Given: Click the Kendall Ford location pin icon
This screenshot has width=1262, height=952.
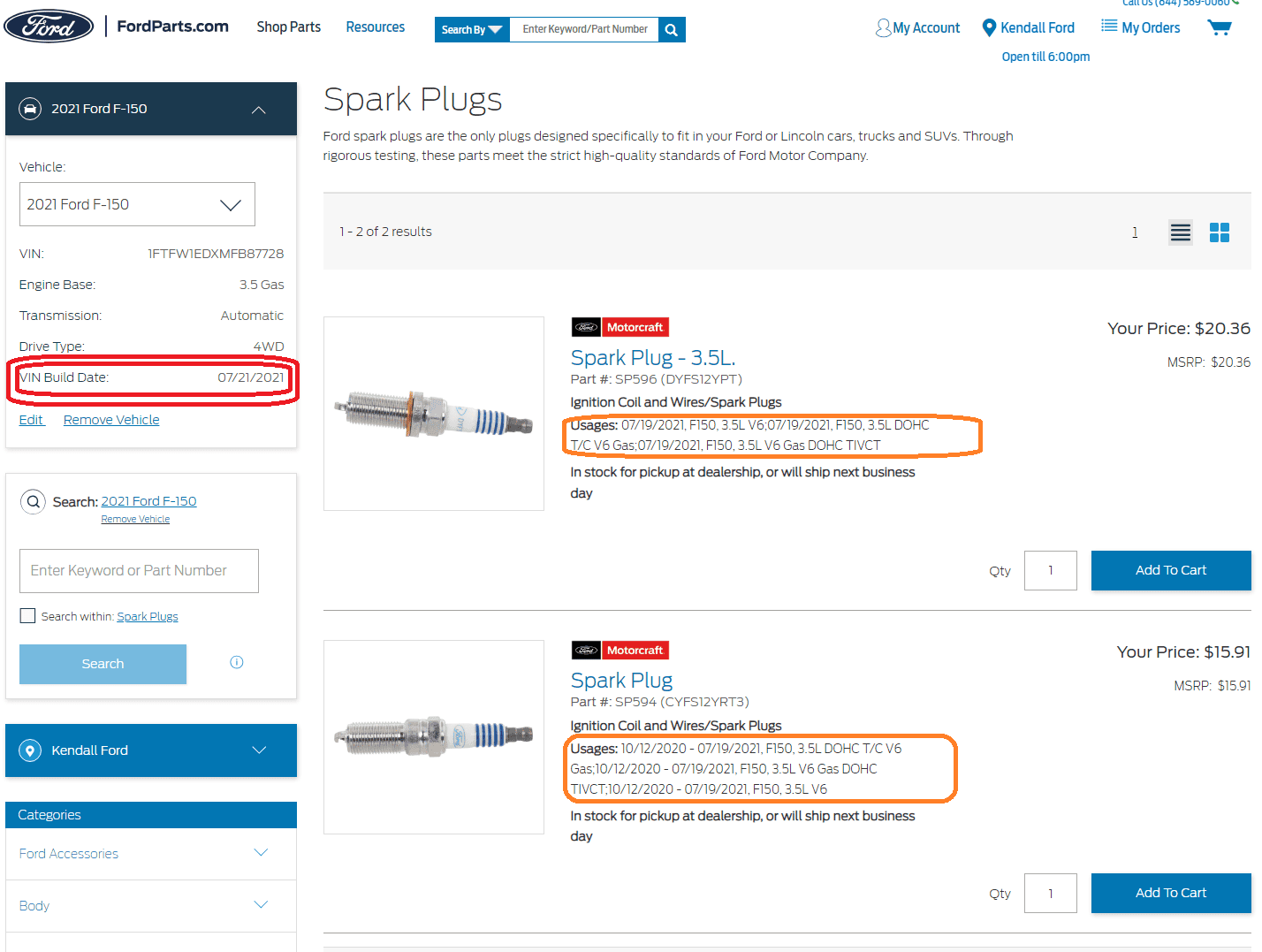Looking at the screenshot, I should click(989, 28).
